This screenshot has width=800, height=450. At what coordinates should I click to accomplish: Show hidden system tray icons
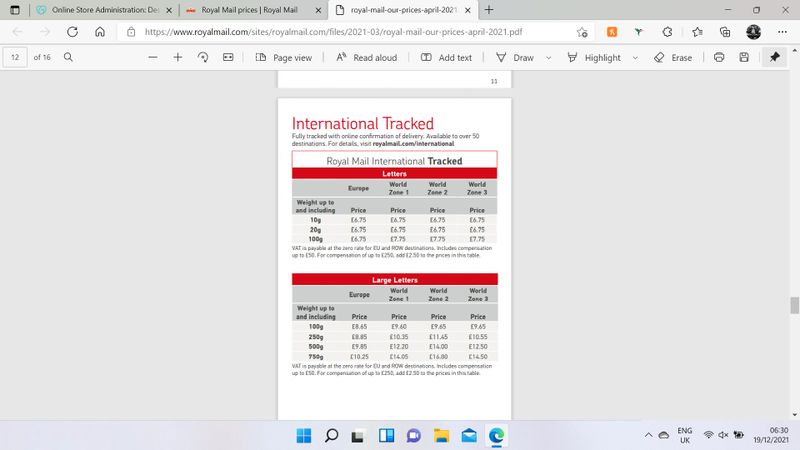point(648,435)
